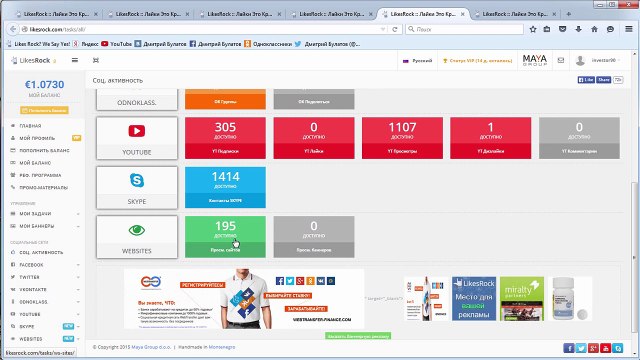This screenshot has width=640, height=360.
Task: Open the orange OK Группы tile
Action: (225, 99)
